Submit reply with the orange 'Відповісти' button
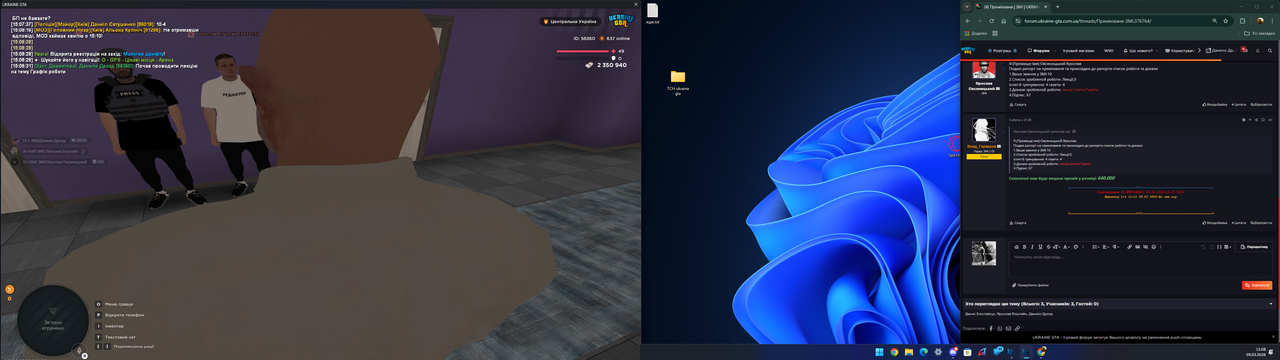The image size is (1280, 360). coord(1257,285)
